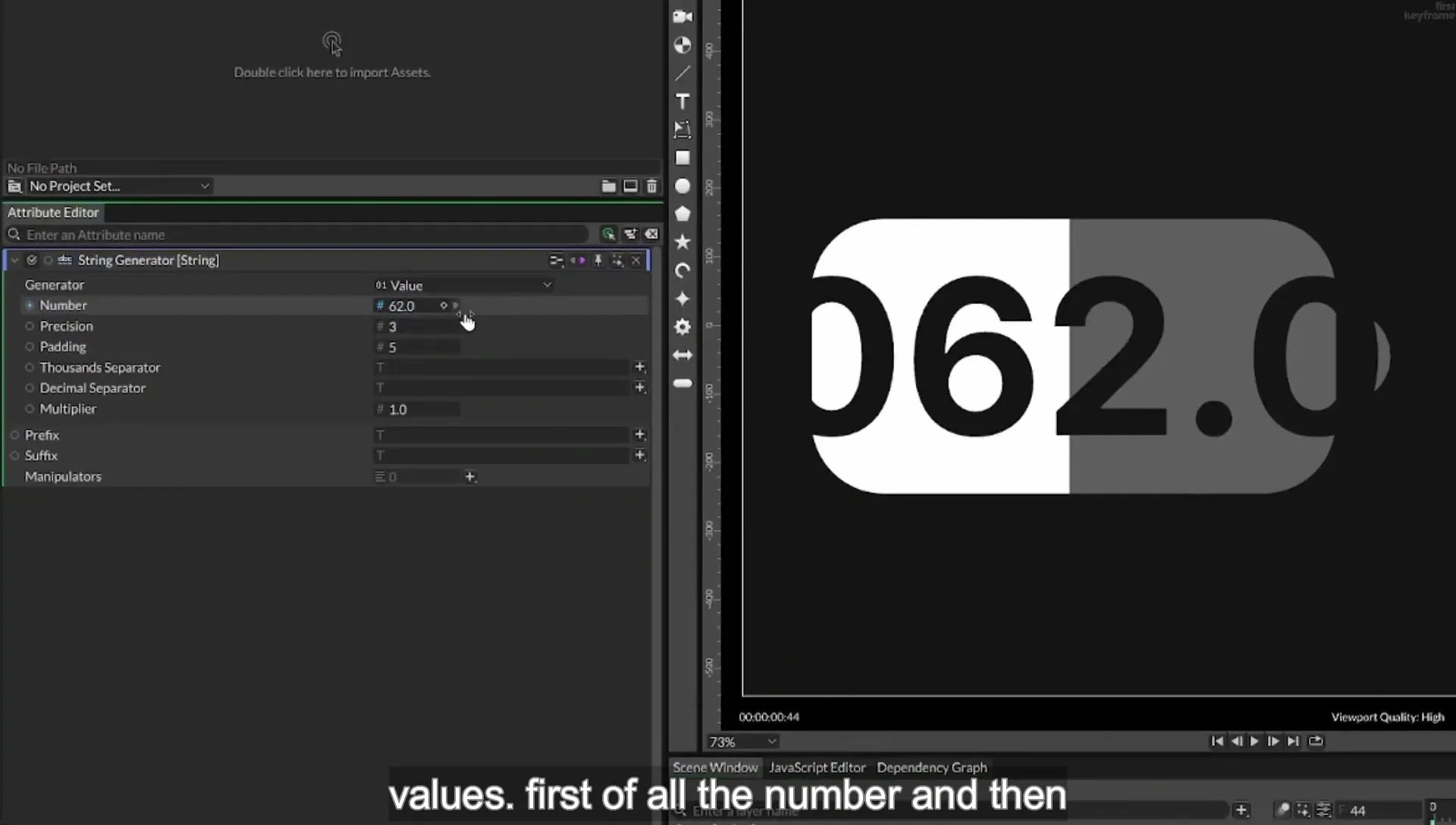Pin the String Generator attribute panel
1456x825 pixels.
click(x=598, y=260)
